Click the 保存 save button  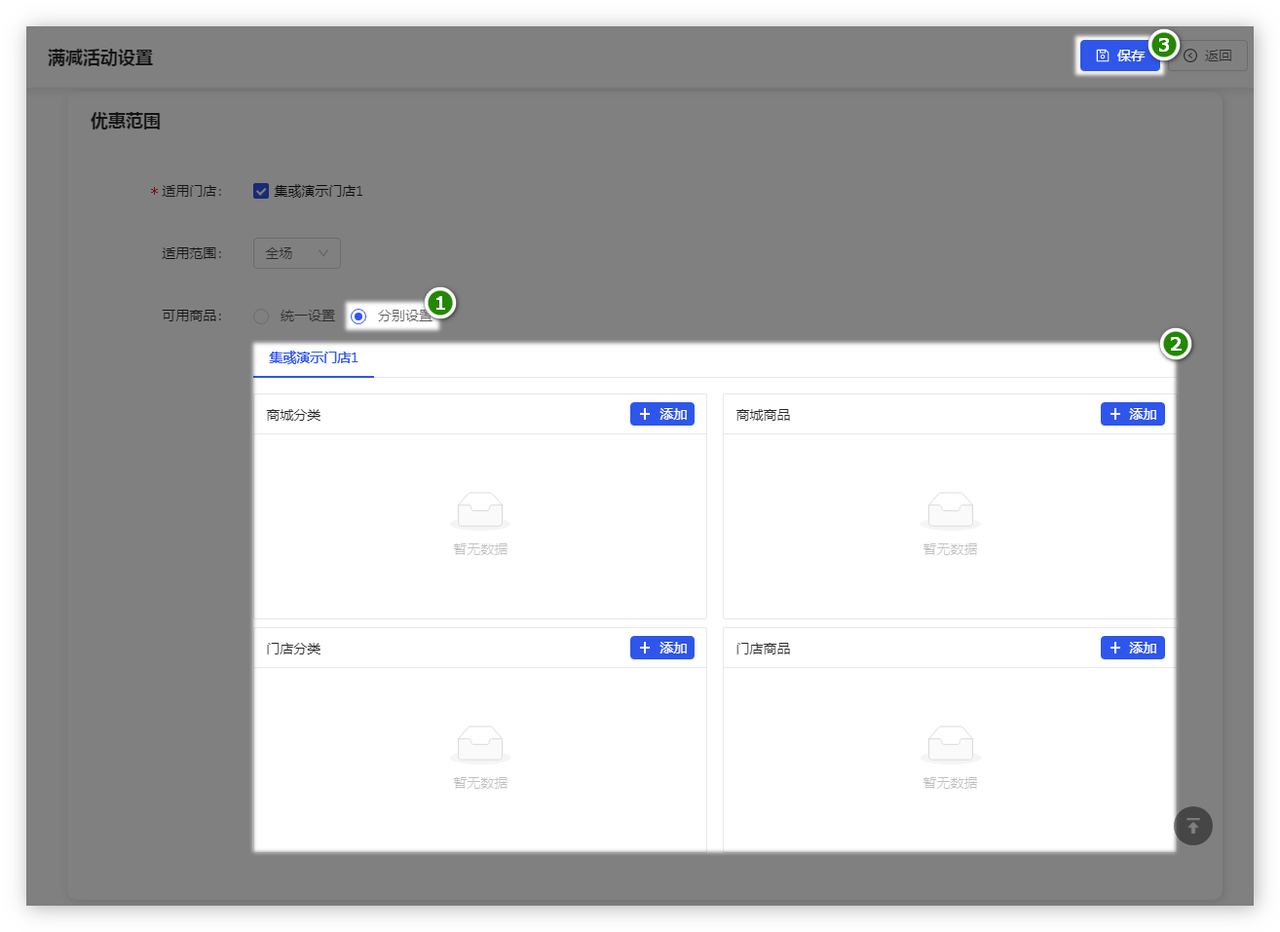(1120, 56)
